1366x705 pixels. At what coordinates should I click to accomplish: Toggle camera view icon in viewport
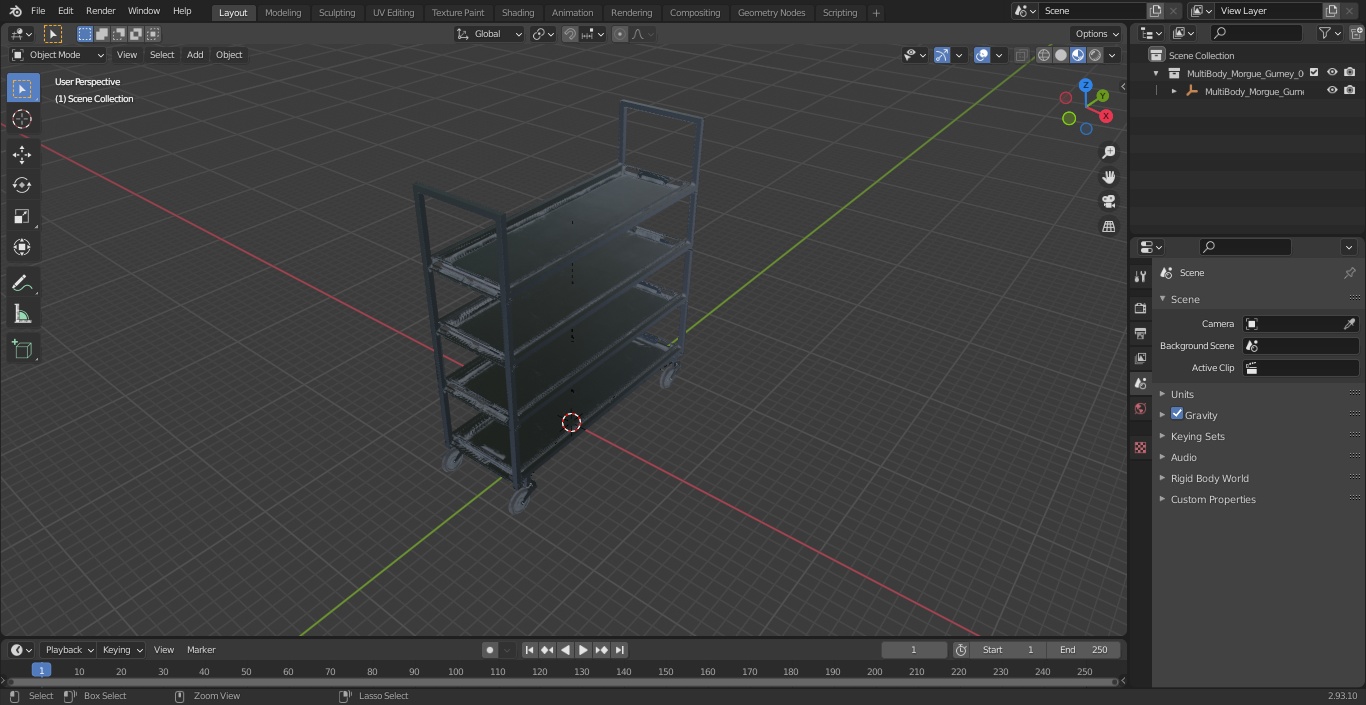[1109, 201]
